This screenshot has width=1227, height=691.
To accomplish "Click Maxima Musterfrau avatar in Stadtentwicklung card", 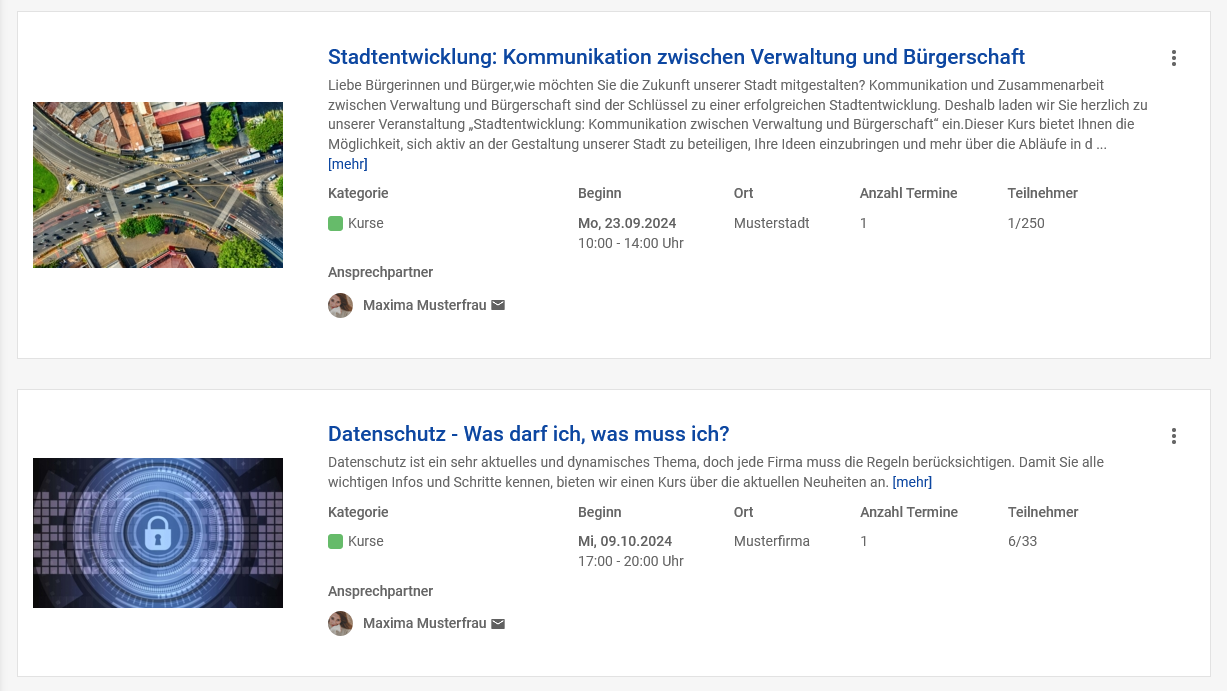I will 340,305.
